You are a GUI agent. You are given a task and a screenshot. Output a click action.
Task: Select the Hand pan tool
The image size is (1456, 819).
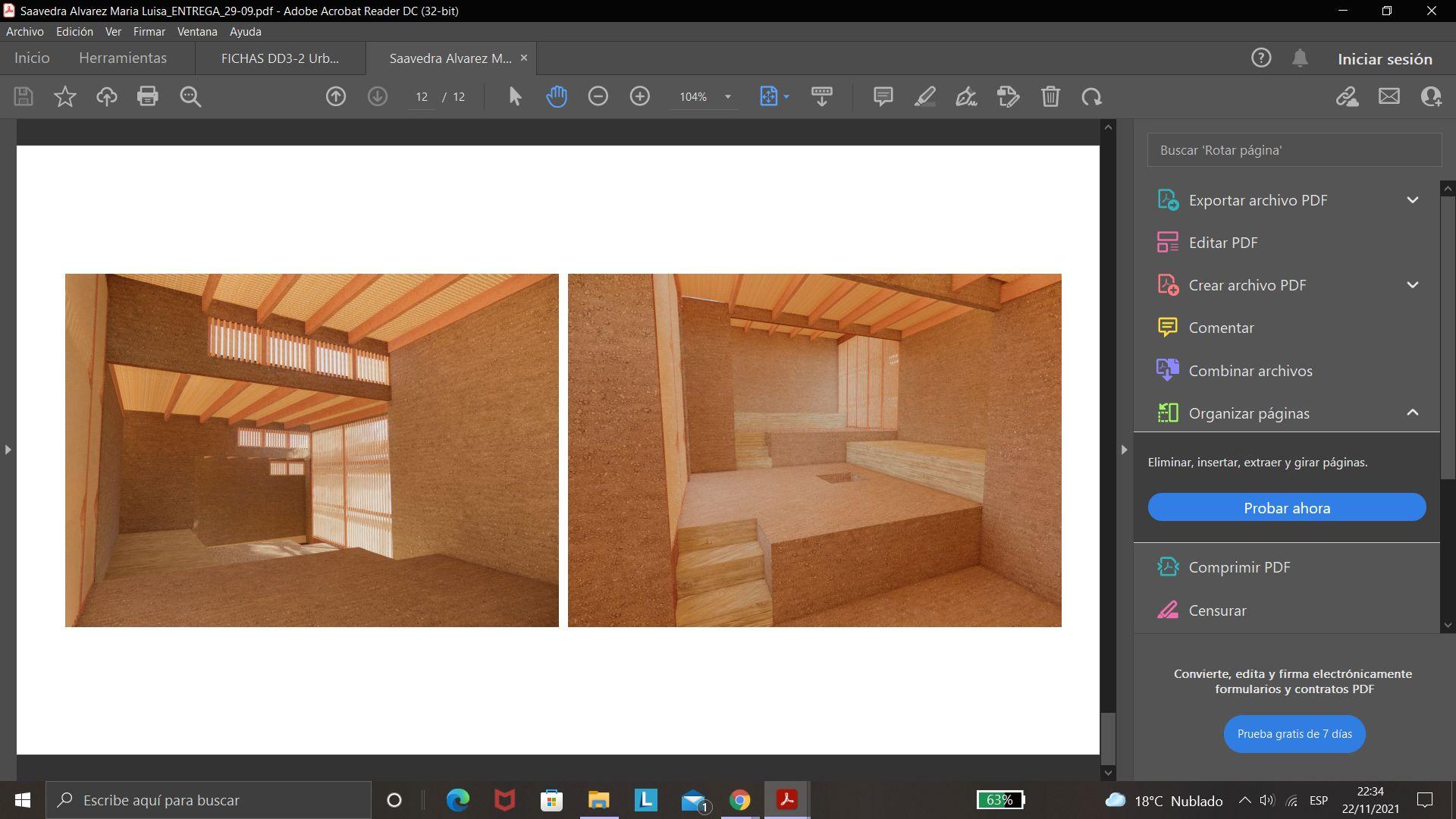coord(556,96)
